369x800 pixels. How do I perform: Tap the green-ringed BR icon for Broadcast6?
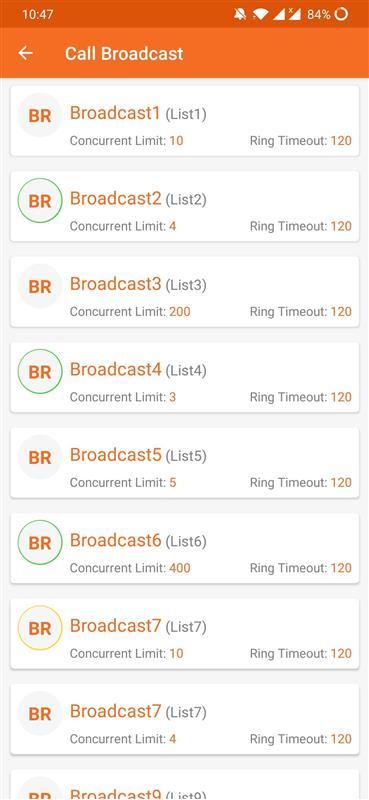(x=40, y=542)
